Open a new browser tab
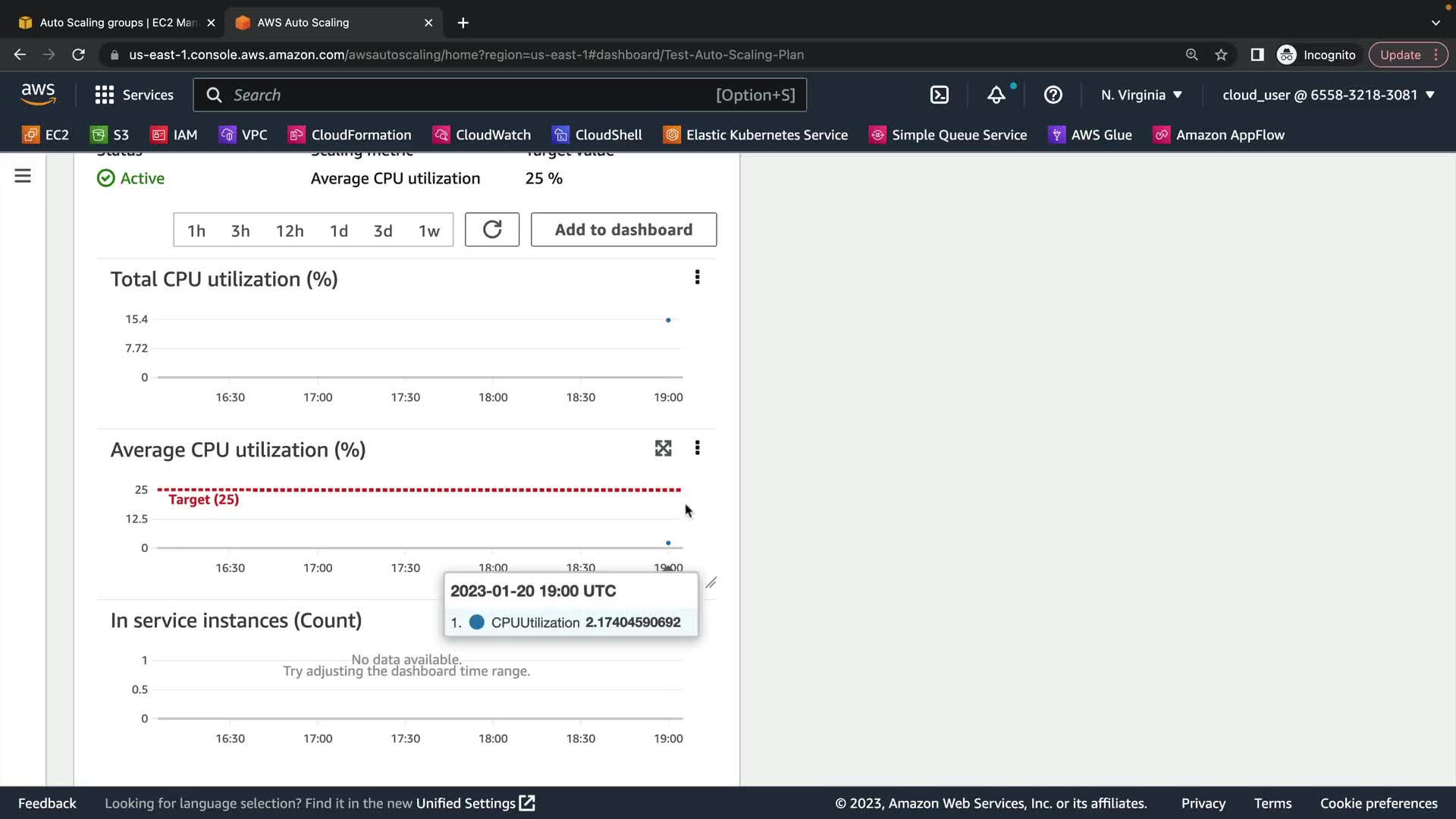 click(463, 23)
